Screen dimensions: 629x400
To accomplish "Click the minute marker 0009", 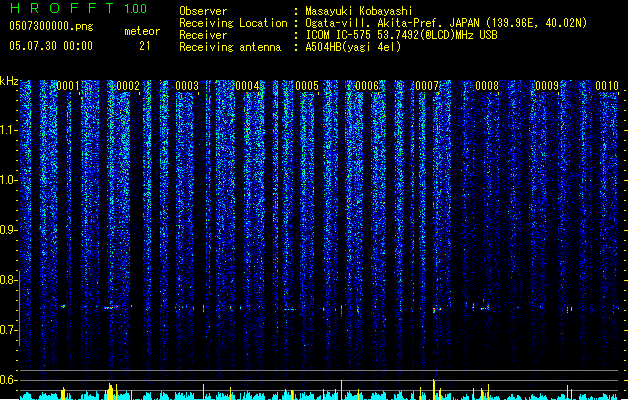I will [547, 86].
